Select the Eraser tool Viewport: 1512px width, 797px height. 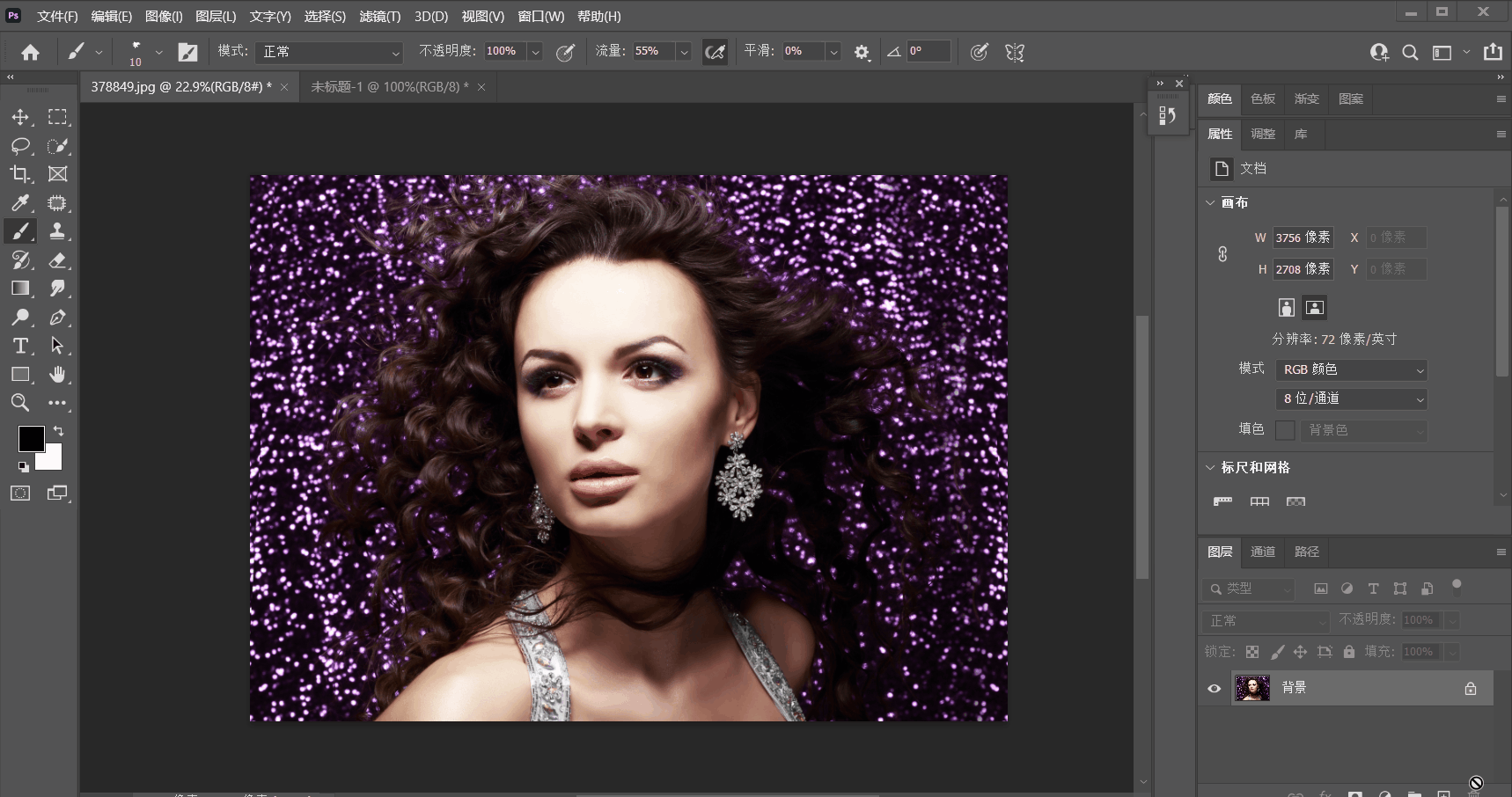click(x=57, y=260)
